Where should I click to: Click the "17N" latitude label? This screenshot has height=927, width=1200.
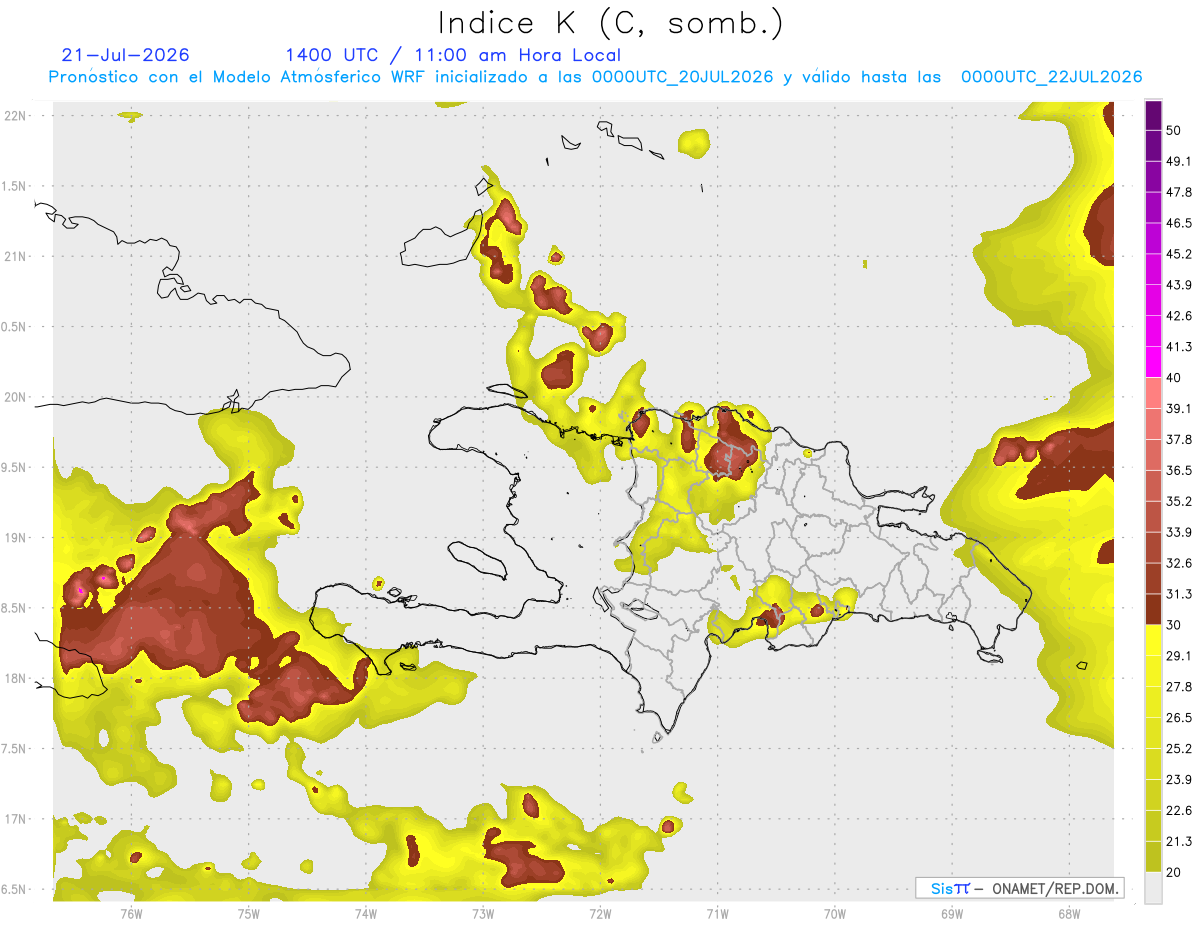(17, 819)
